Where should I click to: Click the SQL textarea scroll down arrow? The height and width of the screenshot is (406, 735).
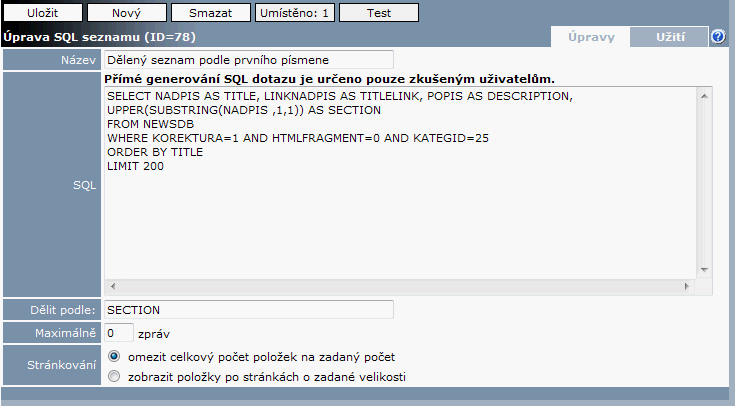[703, 269]
